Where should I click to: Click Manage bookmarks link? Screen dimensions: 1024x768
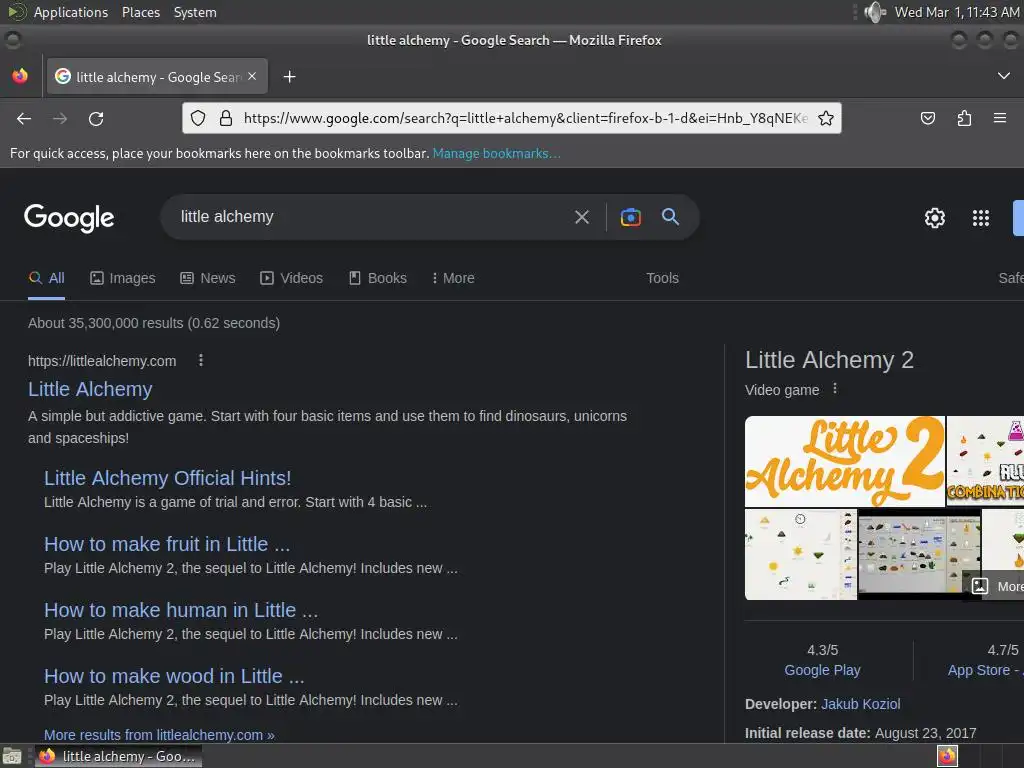[496, 153]
